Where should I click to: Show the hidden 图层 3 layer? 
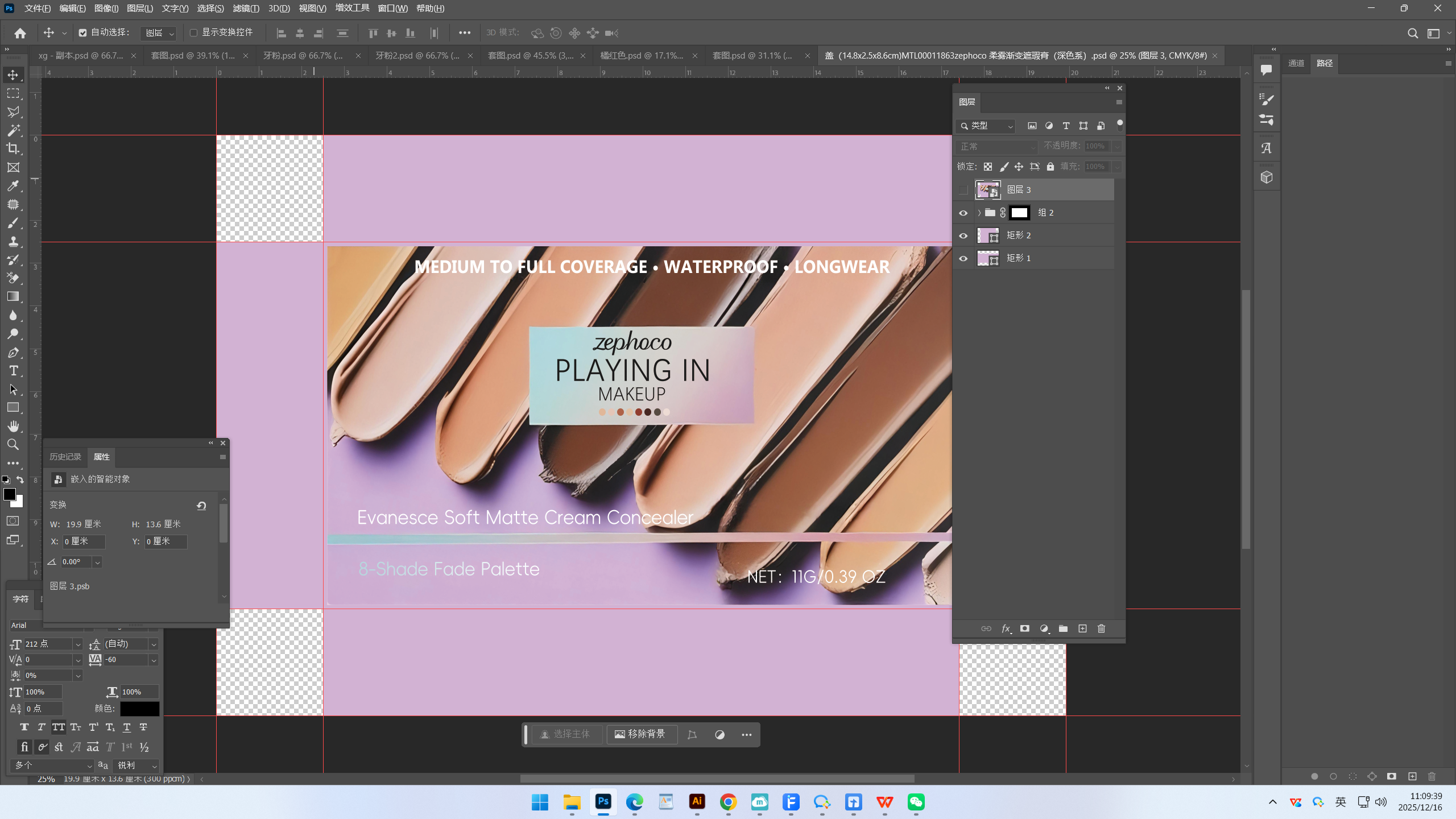click(963, 190)
